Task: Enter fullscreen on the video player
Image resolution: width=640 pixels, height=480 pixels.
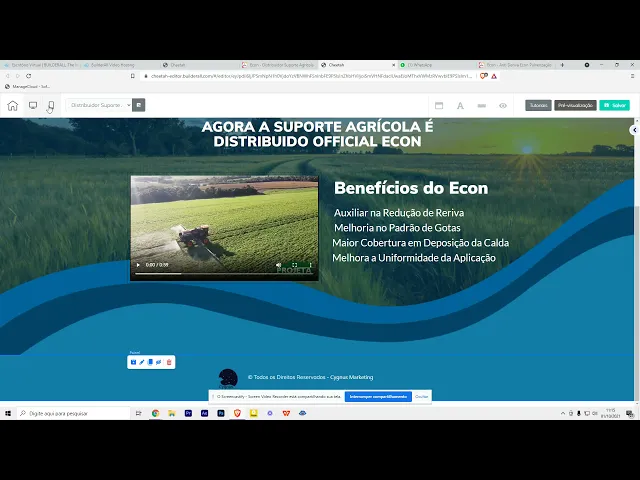Action: [294, 265]
